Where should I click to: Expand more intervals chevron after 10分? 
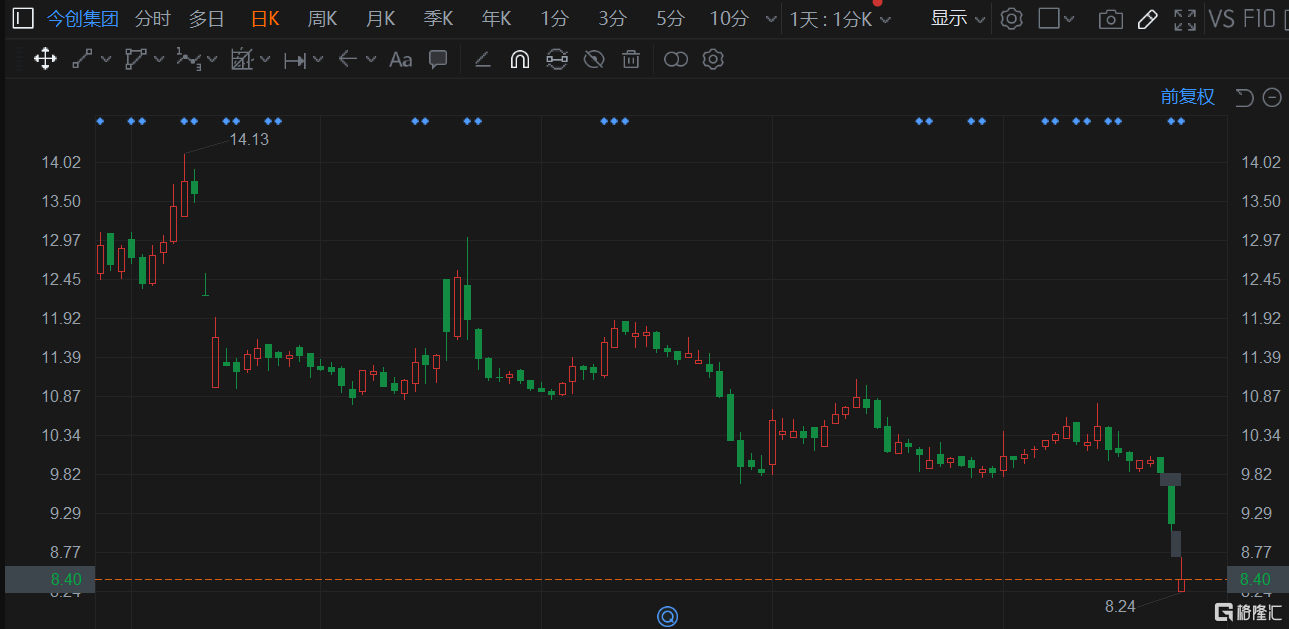[x=770, y=19]
